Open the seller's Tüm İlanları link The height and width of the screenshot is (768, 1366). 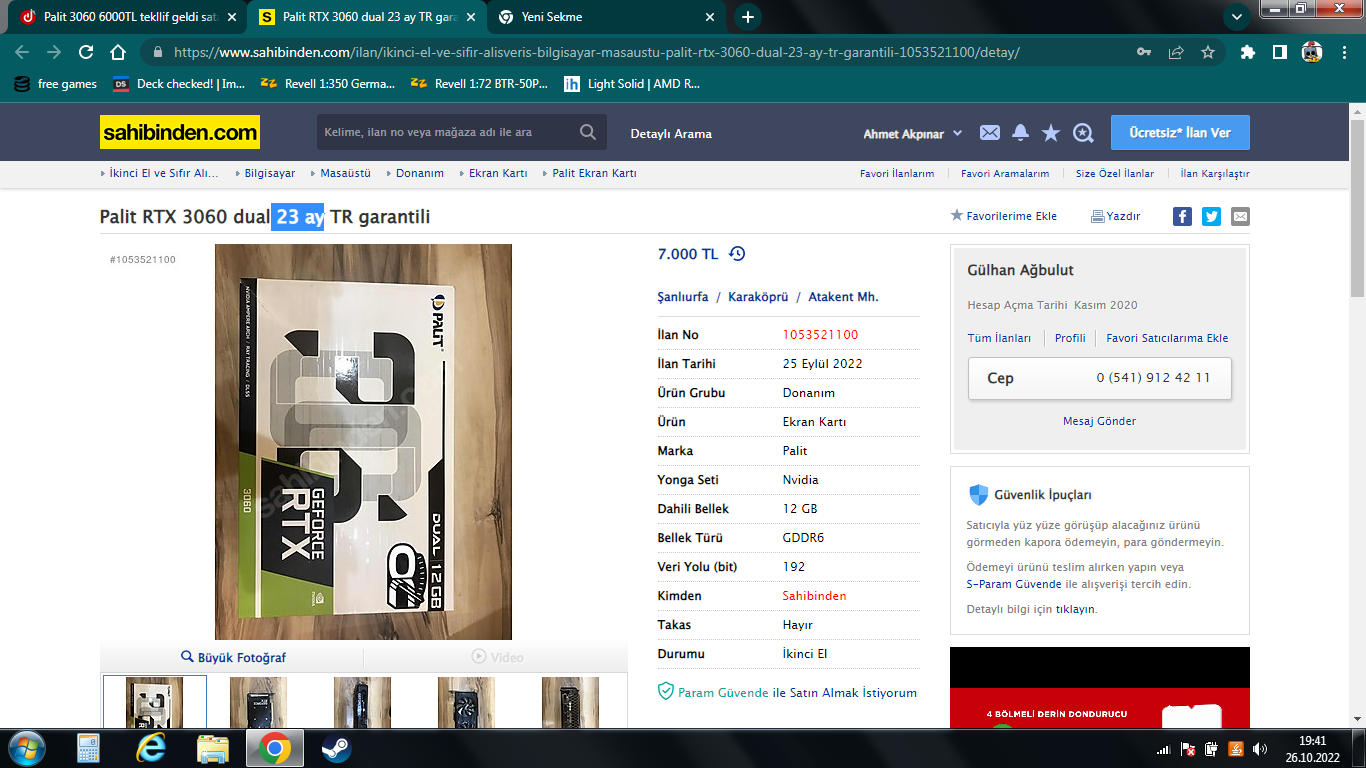click(999, 338)
